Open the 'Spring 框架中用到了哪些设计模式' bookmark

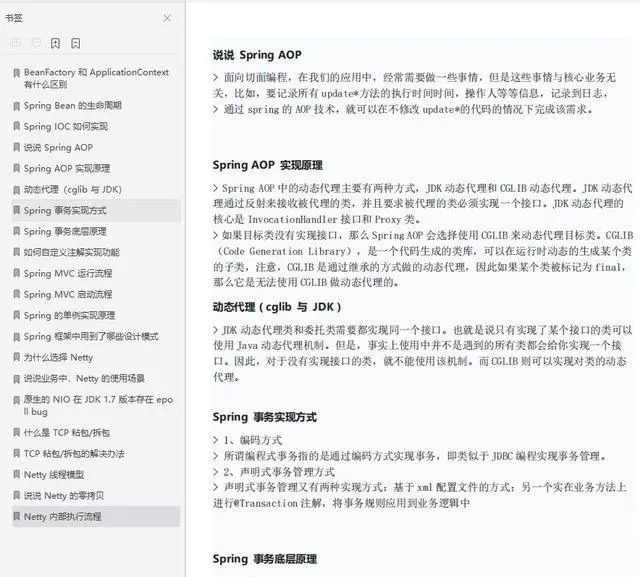click(x=91, y=337)
